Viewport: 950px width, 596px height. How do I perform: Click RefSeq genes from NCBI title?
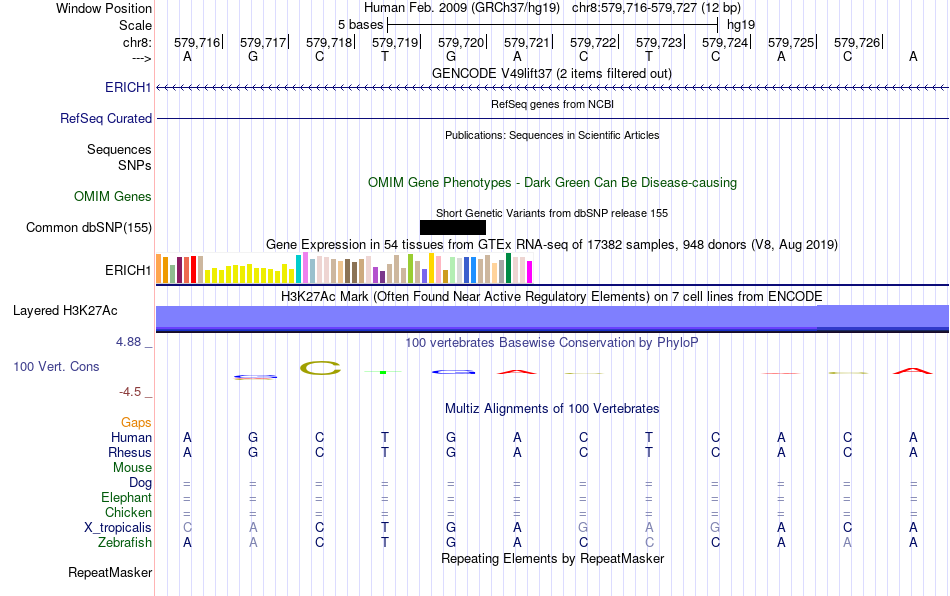click(553, 104)
